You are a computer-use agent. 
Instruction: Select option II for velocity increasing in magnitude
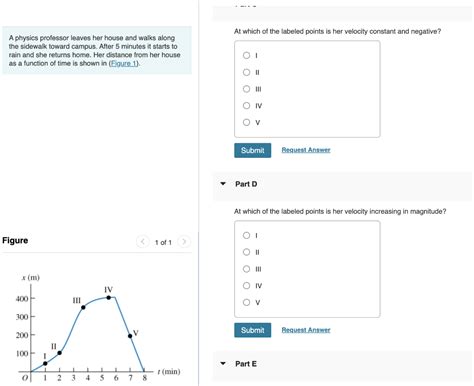(x=246, y=252)
